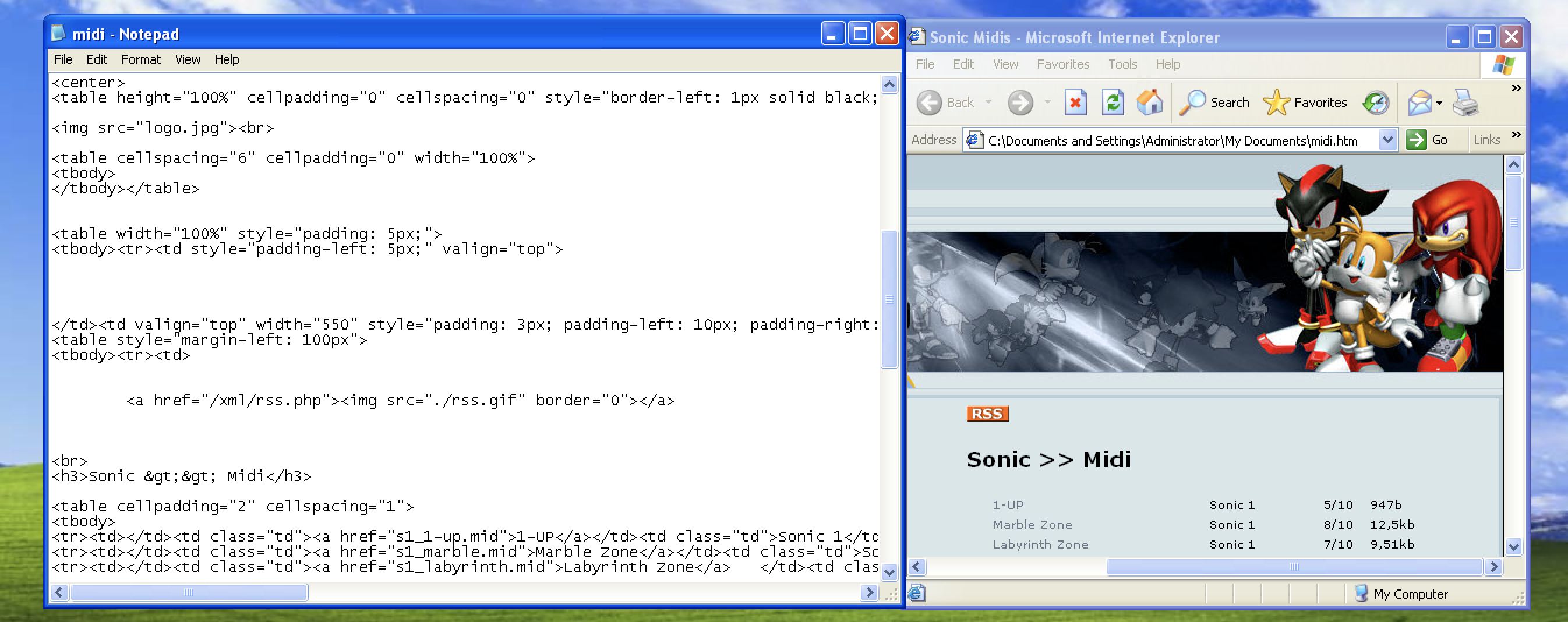This screenshot has height=622, width=1568.
Task: Open Internet Explorer's Tools menu
Action: coord(1122,65)
